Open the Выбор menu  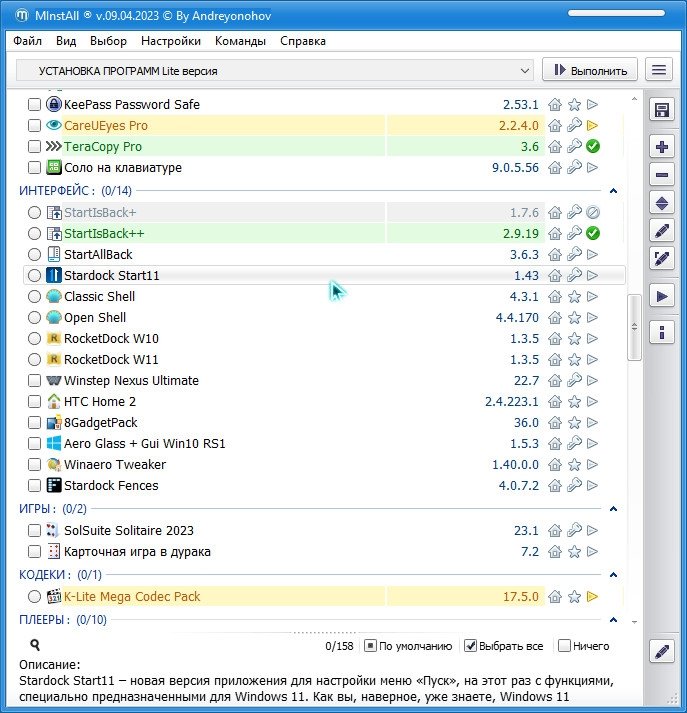point(108,41)
